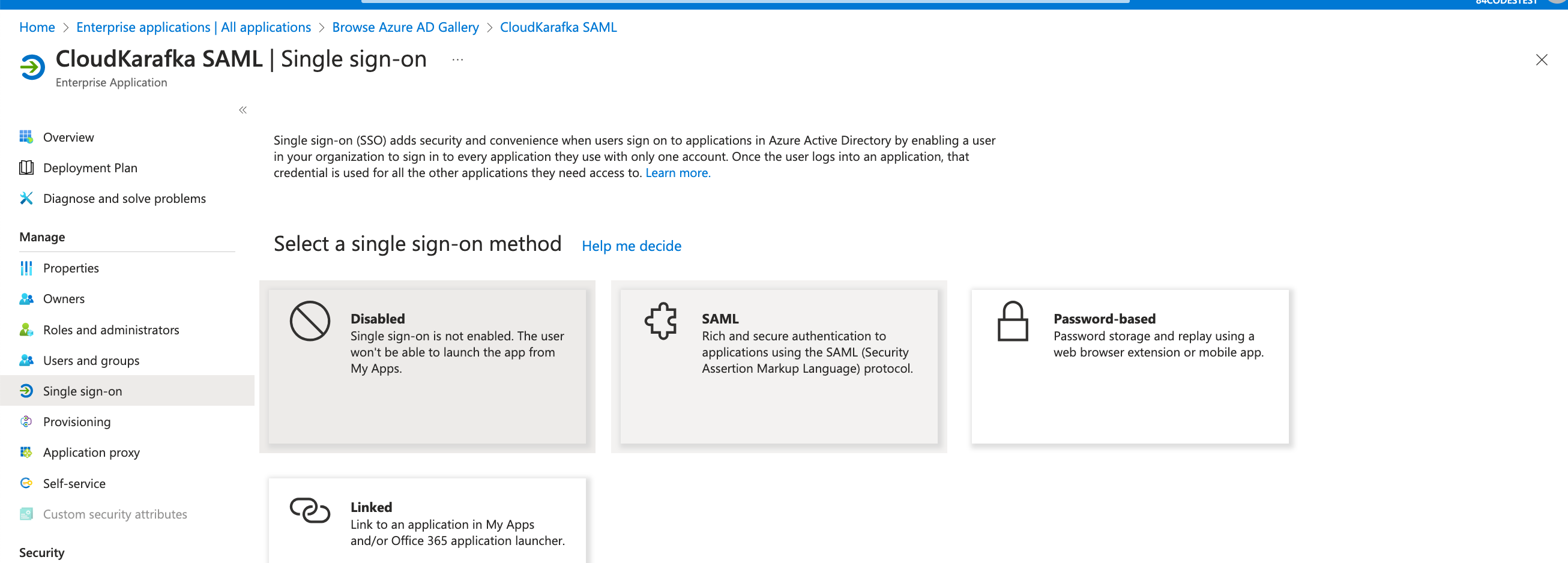Viewport: 1568px width, 563px height.
Task: Go to Enterprise applications | All applications breadcrumb
Action: pyautogui.click(x=193, y=27)
